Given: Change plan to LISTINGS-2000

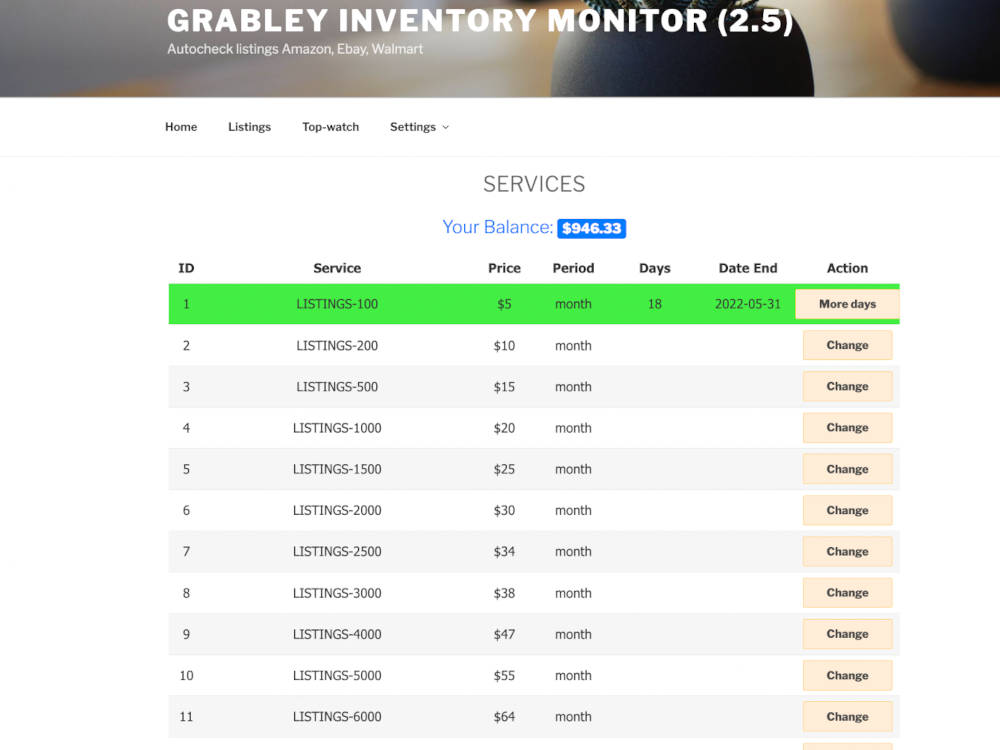Looking at the screenshot, I should tap(847, 510).
